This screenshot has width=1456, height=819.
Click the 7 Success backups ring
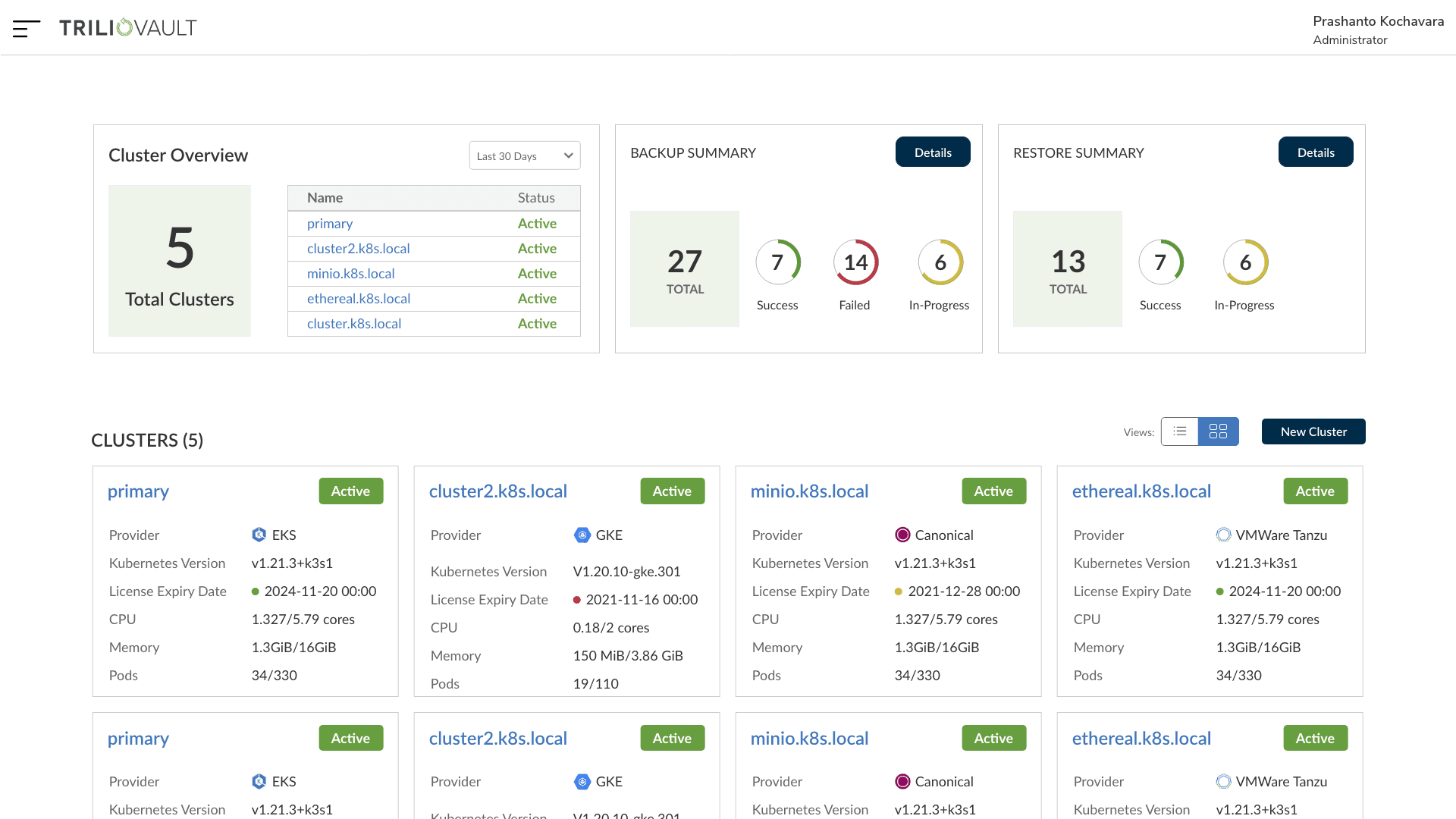[778, 262]
